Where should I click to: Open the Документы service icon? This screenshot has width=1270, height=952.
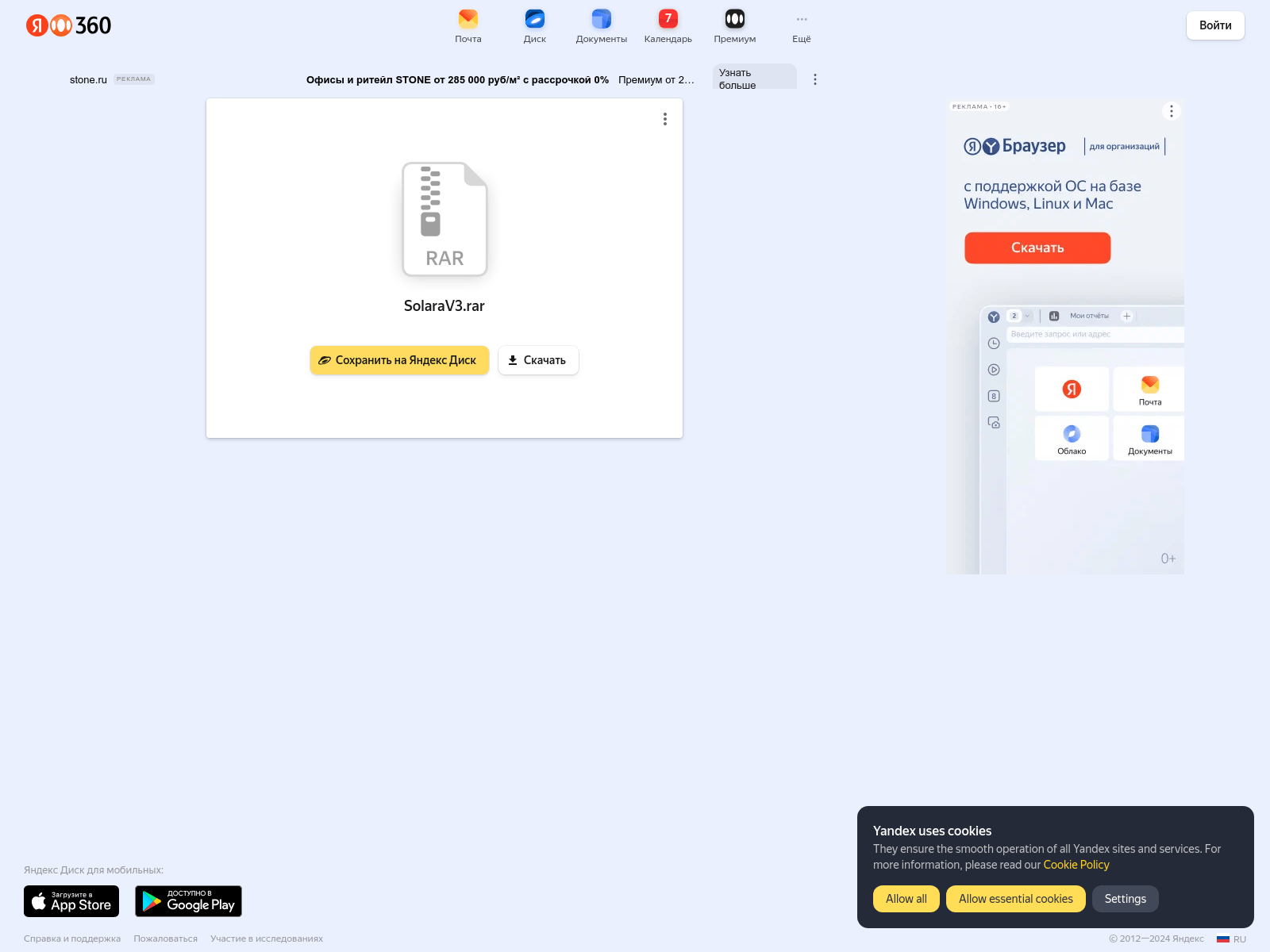602,25
